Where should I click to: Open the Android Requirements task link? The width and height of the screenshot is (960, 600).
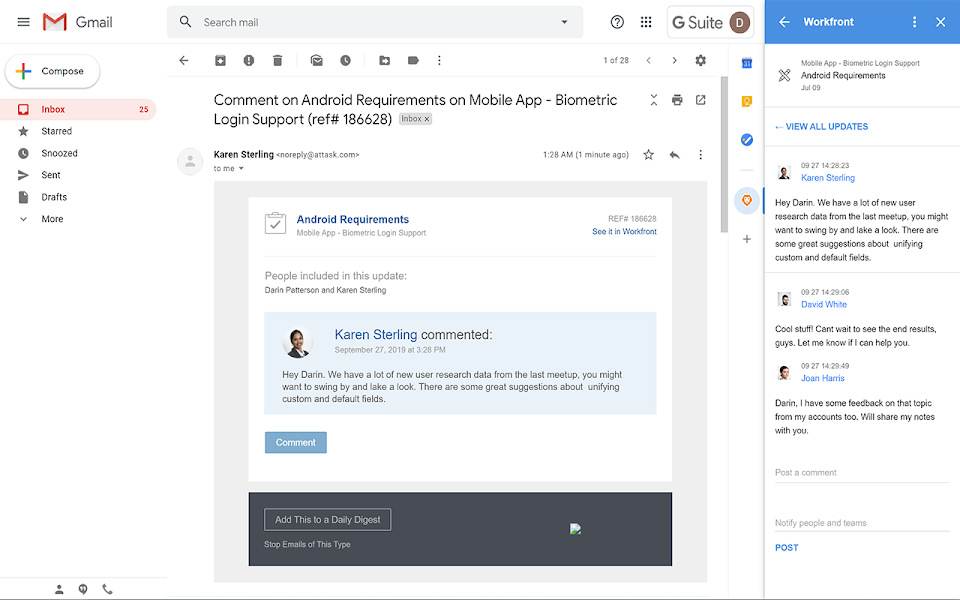tap(353, 219)
